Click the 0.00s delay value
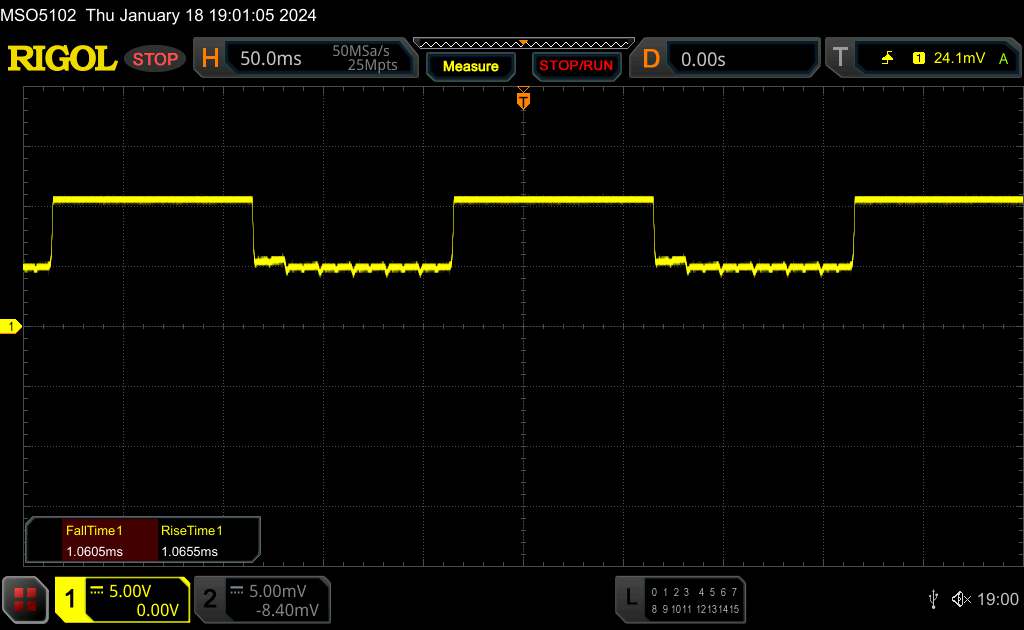Image resolution: width=1024 pixels, height=630 pixels. [x=703, y=59]
